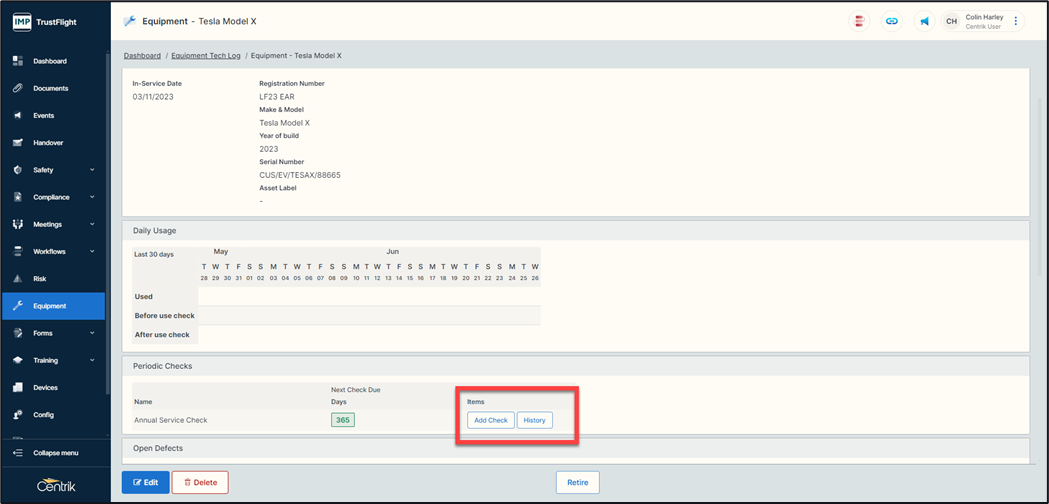Click the blue link icon in header
This screenshot has height=504, width=1049.
(x=892, y=21)
